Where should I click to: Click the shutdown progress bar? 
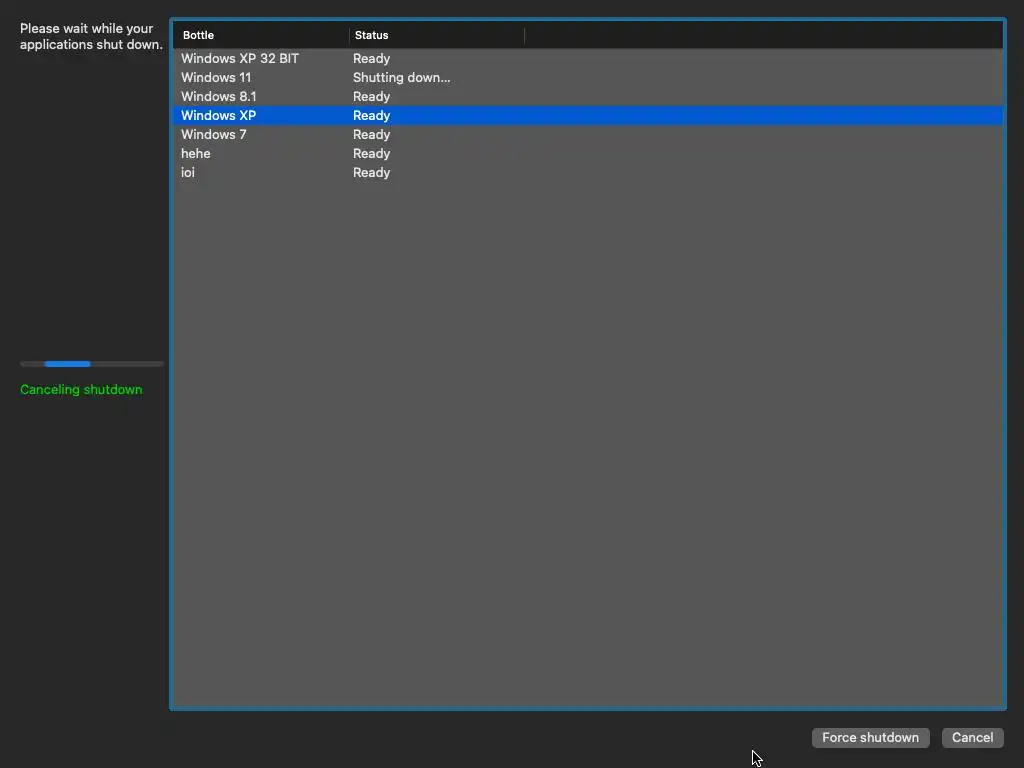point(91,364)
